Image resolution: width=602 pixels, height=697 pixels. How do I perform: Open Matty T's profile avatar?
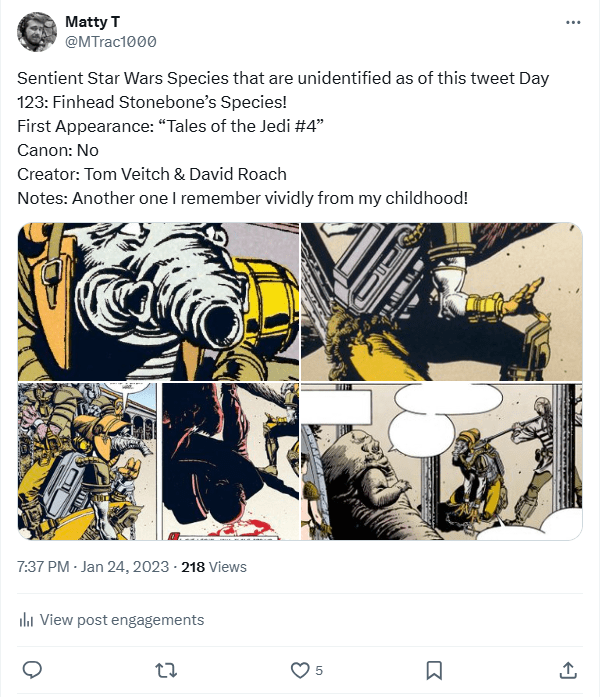(36, 32)
